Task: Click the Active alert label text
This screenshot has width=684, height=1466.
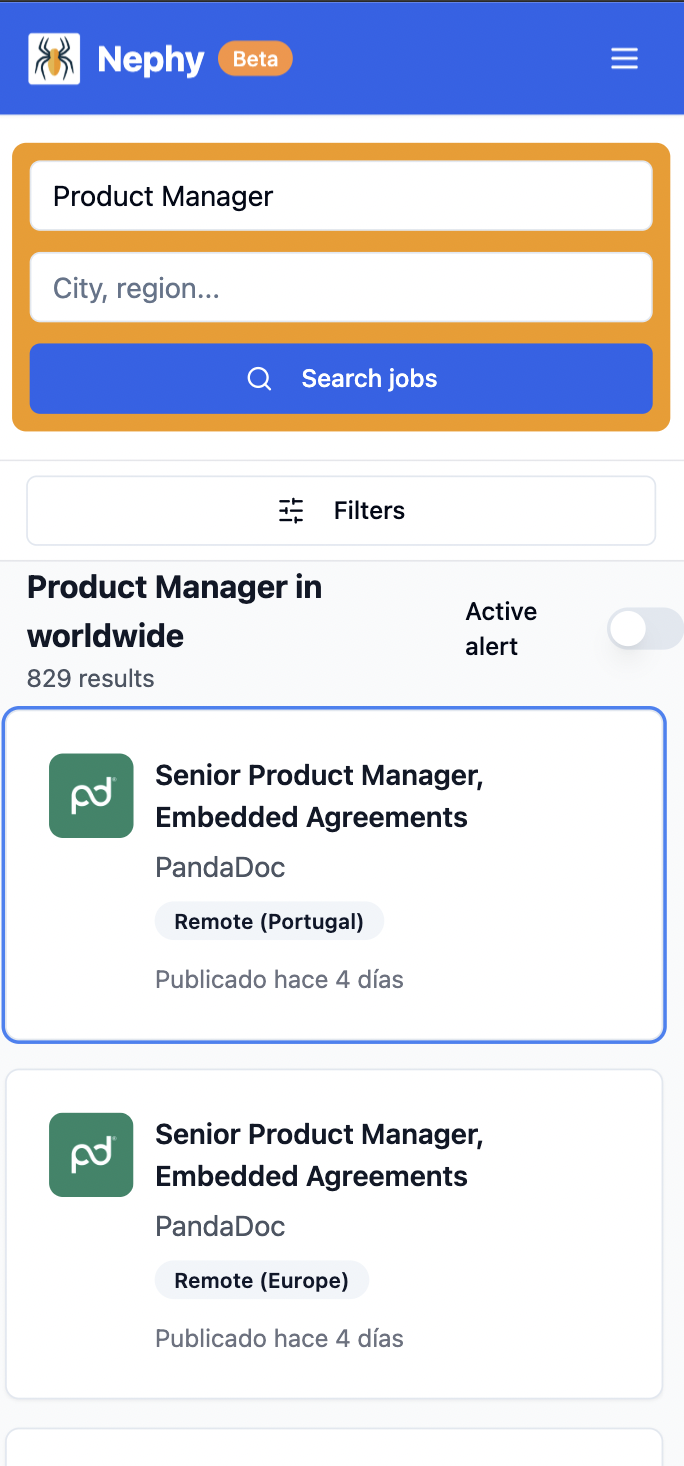Action: (x=500, y=628)
